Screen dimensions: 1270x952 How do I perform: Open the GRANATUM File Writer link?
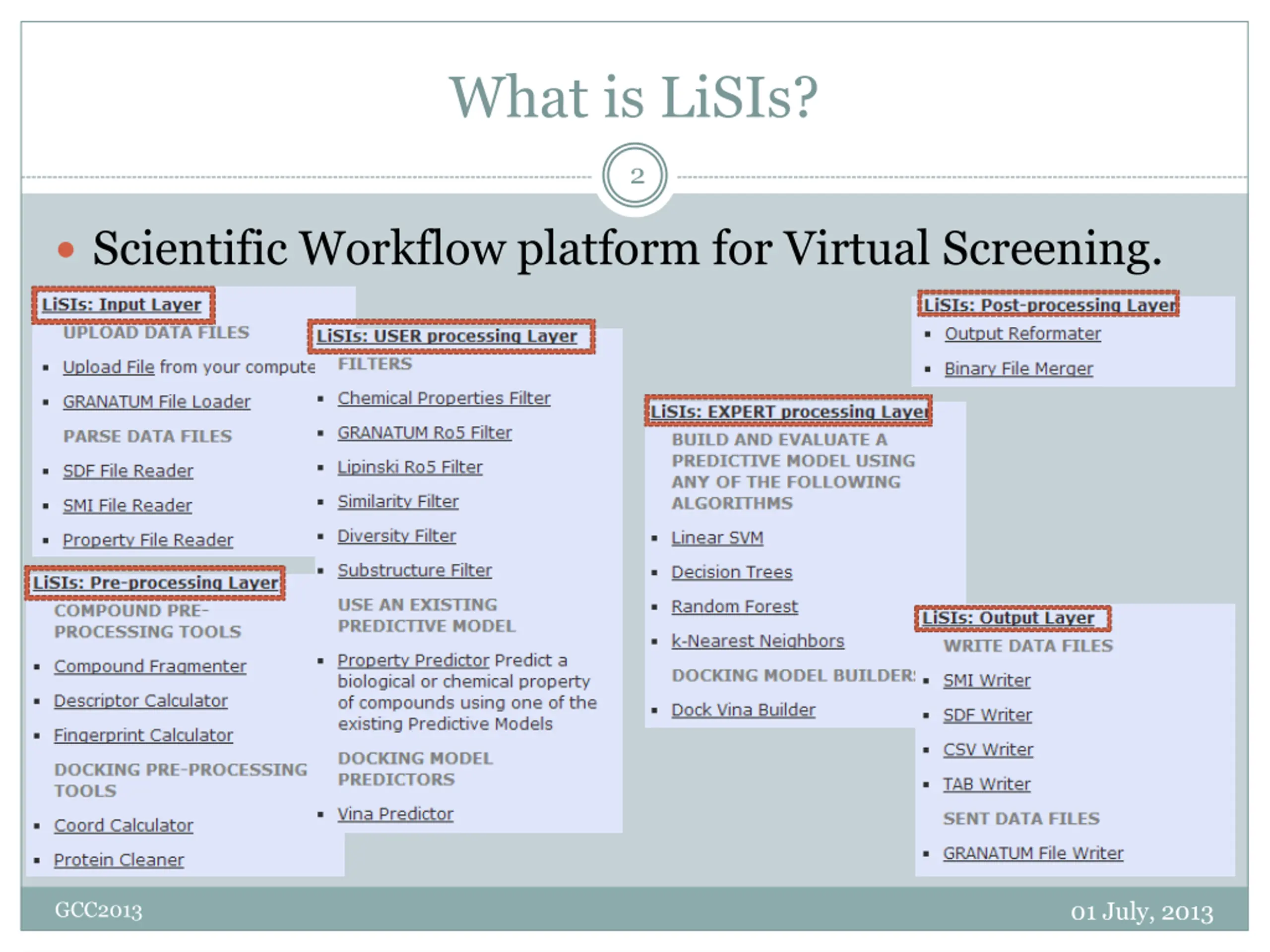[x=1033, y=853]
